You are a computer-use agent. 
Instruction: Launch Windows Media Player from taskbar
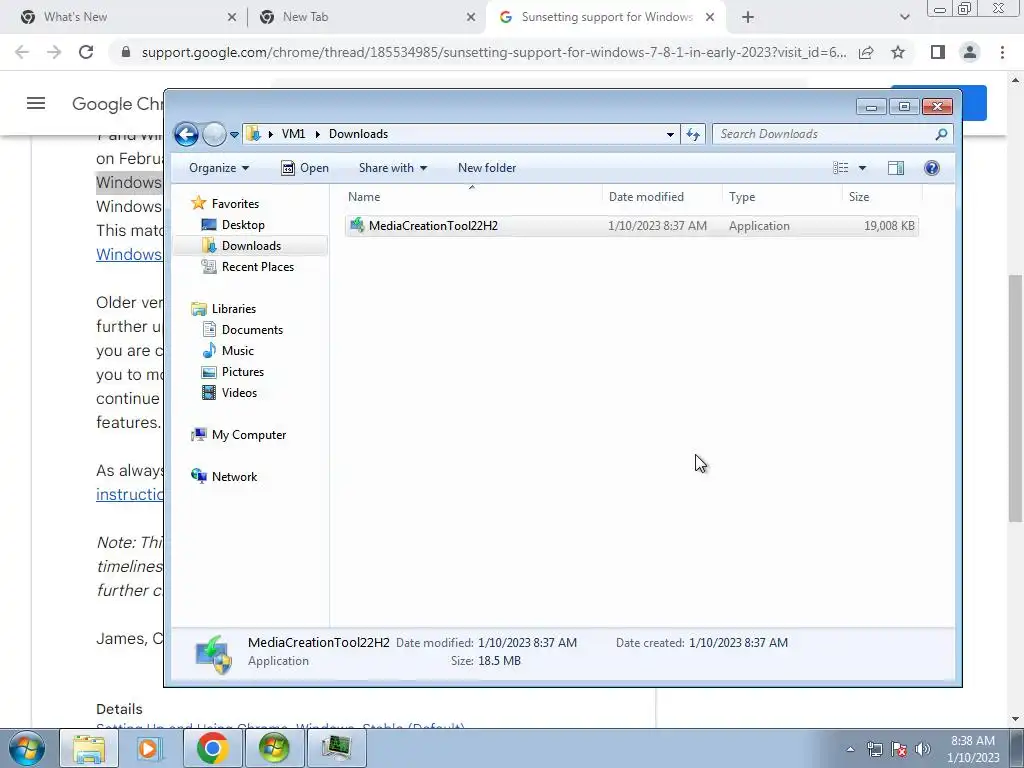(150, 748)
